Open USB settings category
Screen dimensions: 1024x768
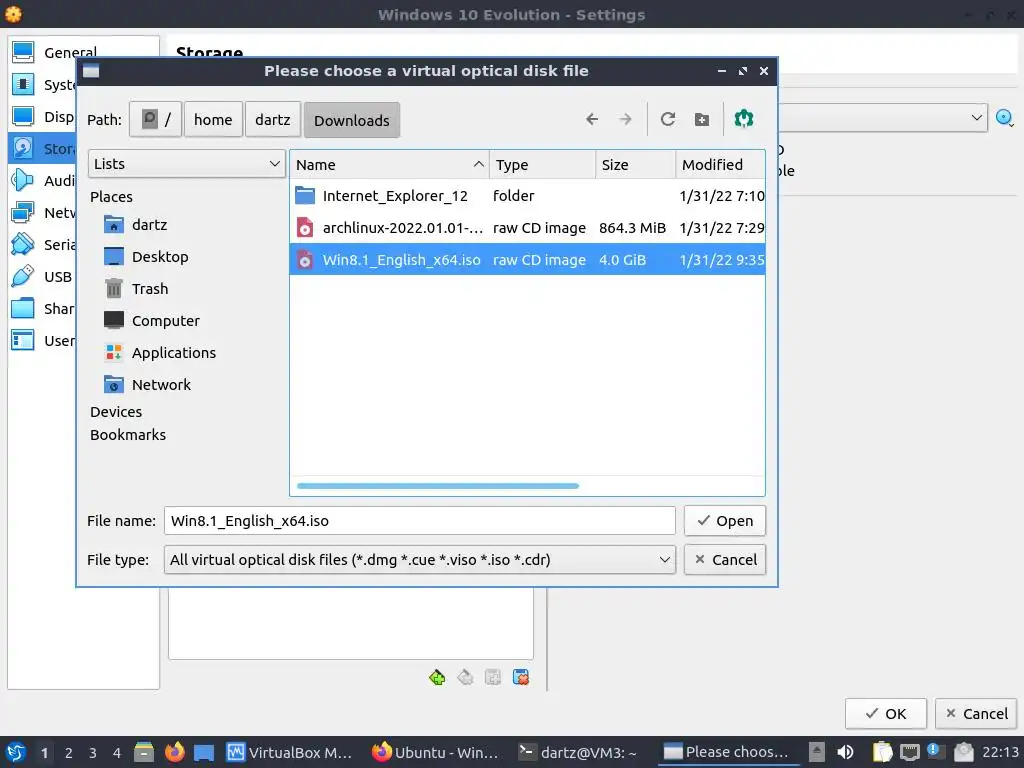[x=43, y=276]
